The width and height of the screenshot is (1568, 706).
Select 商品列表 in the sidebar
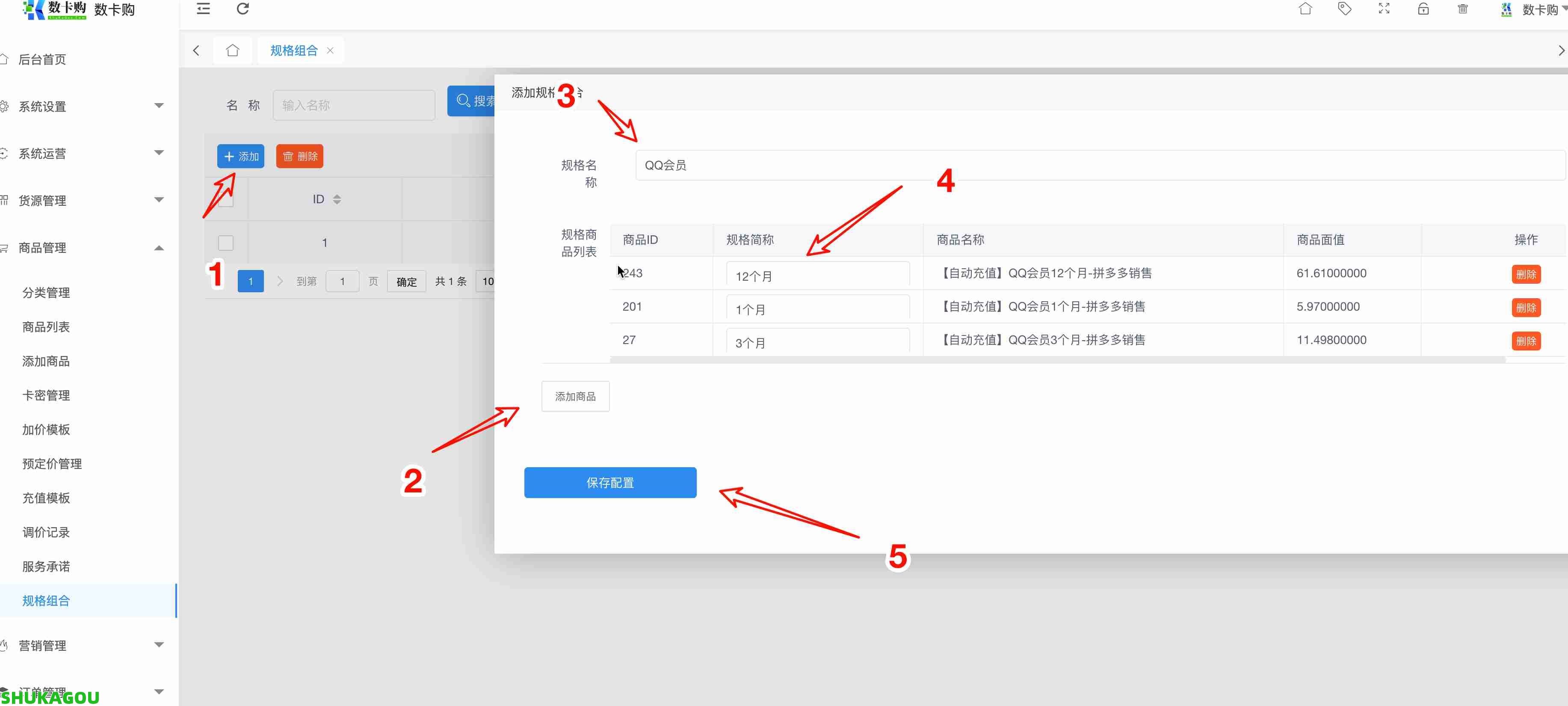point(46,327)
